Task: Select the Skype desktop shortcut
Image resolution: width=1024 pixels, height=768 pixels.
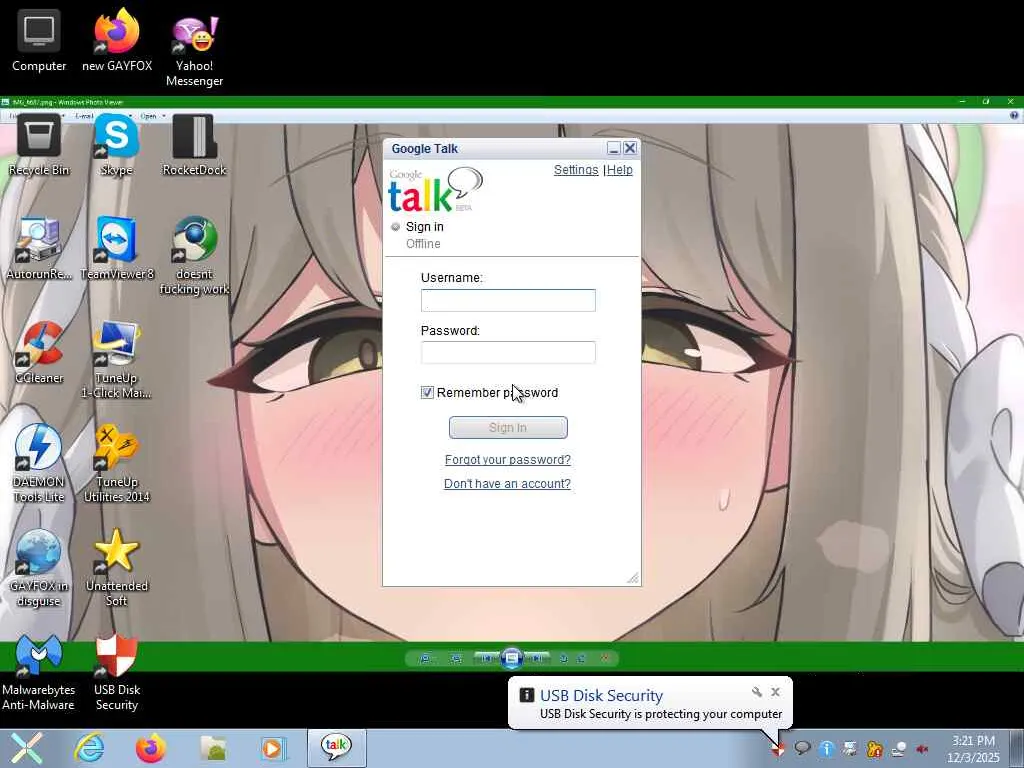Action: click(116, 145)
